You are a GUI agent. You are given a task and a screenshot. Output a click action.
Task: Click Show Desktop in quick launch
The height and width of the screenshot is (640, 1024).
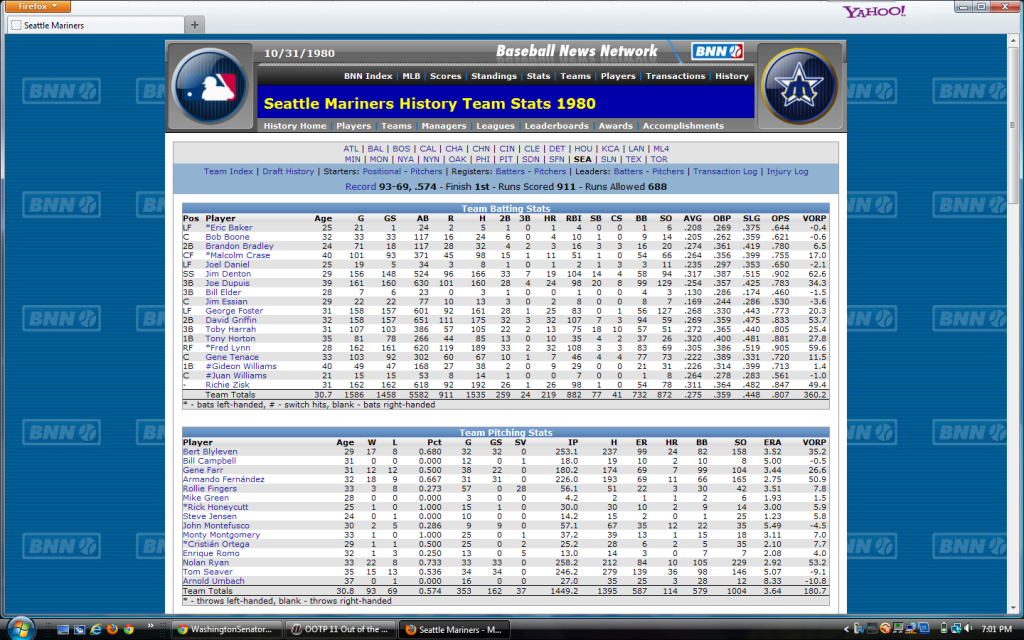[63, 630]
